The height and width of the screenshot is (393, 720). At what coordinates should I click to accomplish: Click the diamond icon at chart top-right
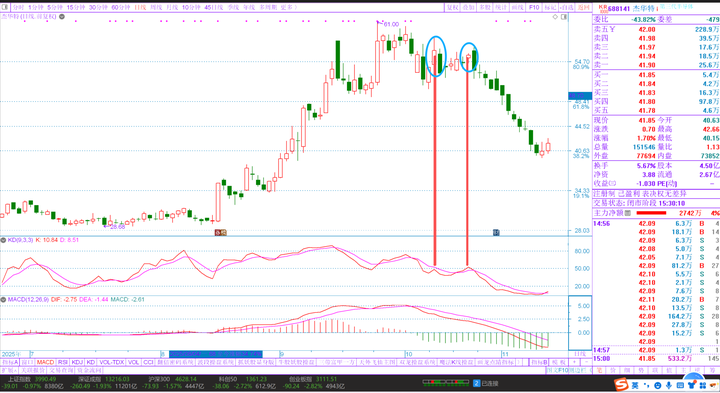click(555, 17)
